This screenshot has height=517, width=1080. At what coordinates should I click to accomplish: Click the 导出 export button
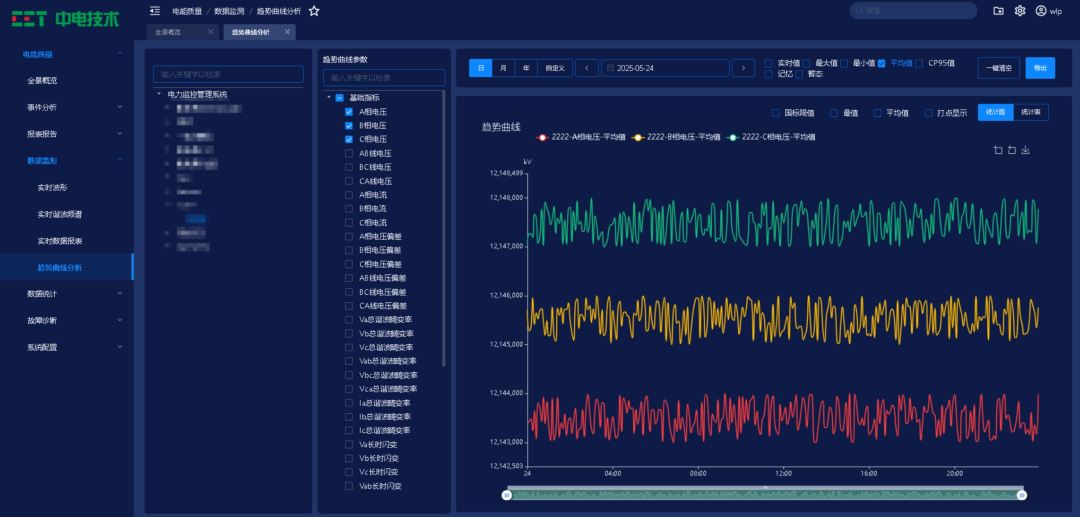click(x=1040, y=68)
